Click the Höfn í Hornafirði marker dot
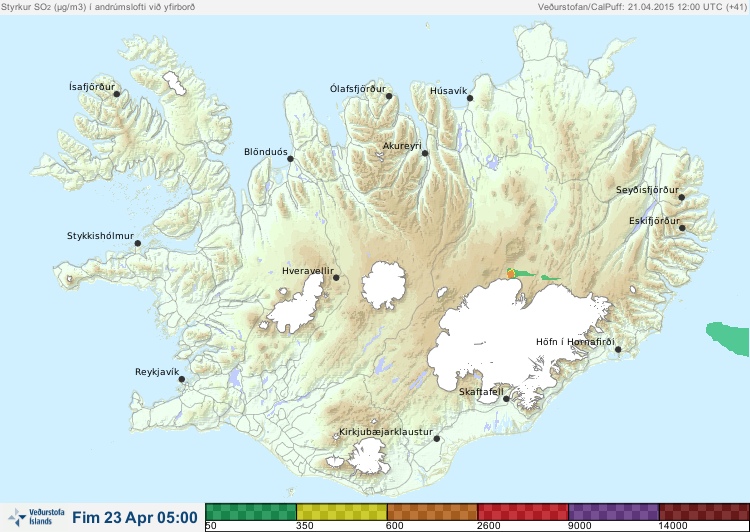Viewport: 750px width, 532px height. [618, 350]
